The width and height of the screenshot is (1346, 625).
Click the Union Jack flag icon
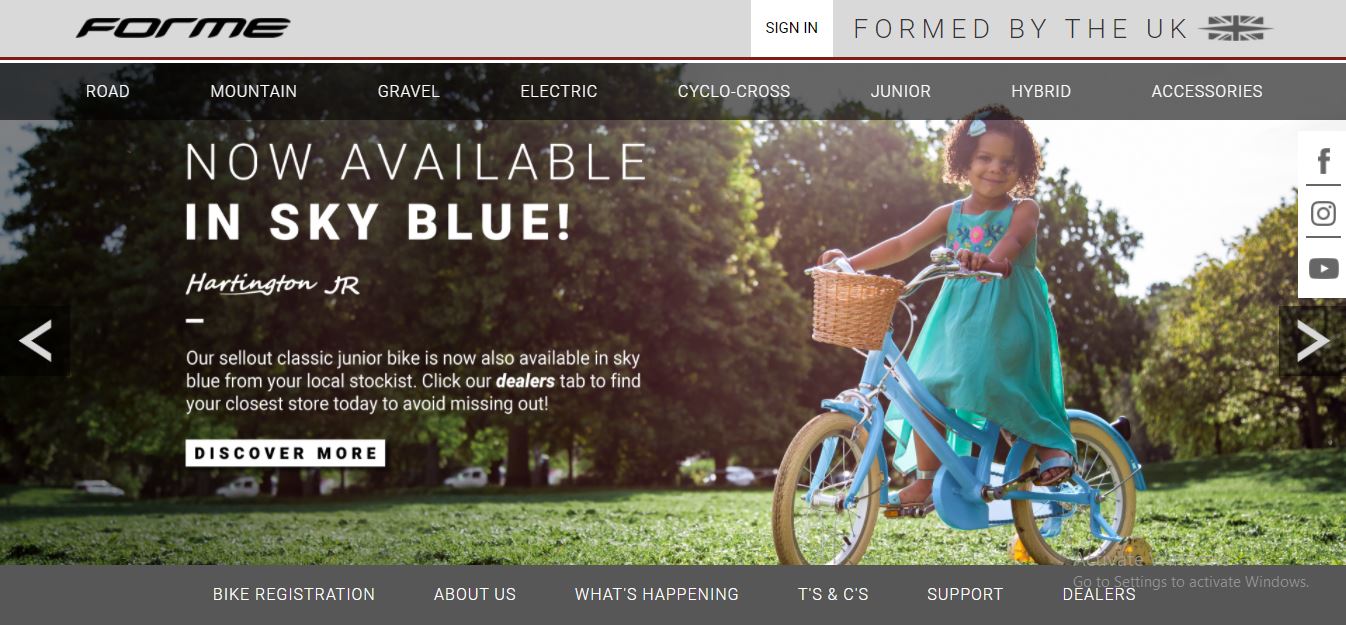click(x=1236, y=28)
